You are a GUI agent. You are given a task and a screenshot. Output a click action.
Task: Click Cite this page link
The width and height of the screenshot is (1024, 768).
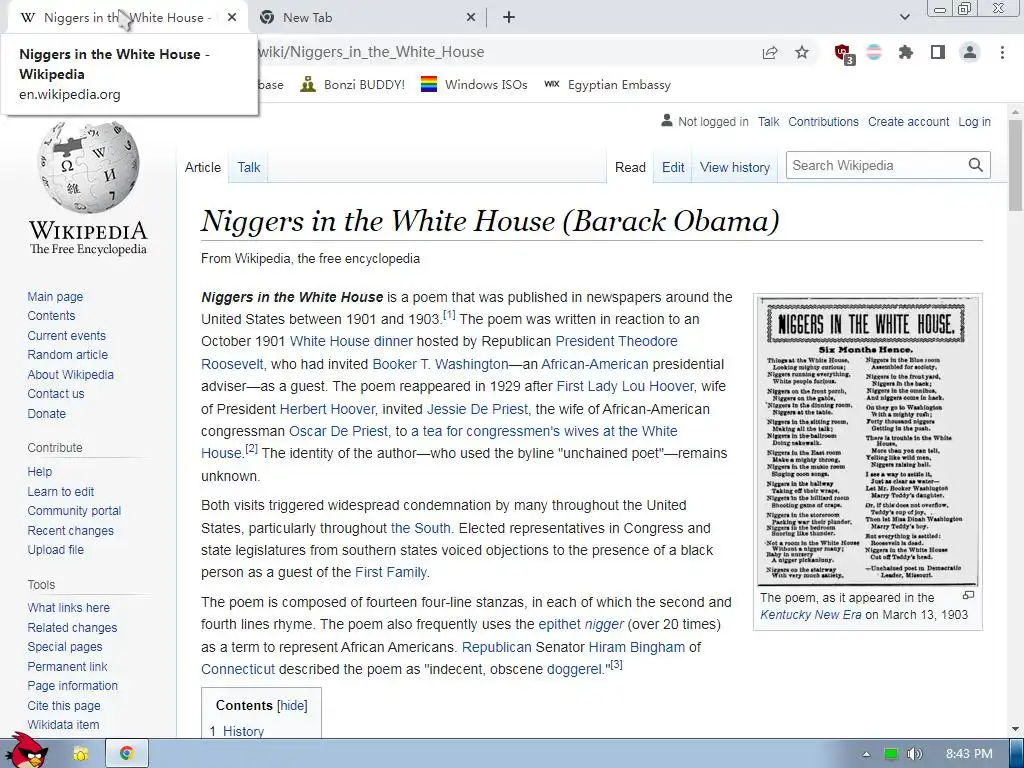64,705
